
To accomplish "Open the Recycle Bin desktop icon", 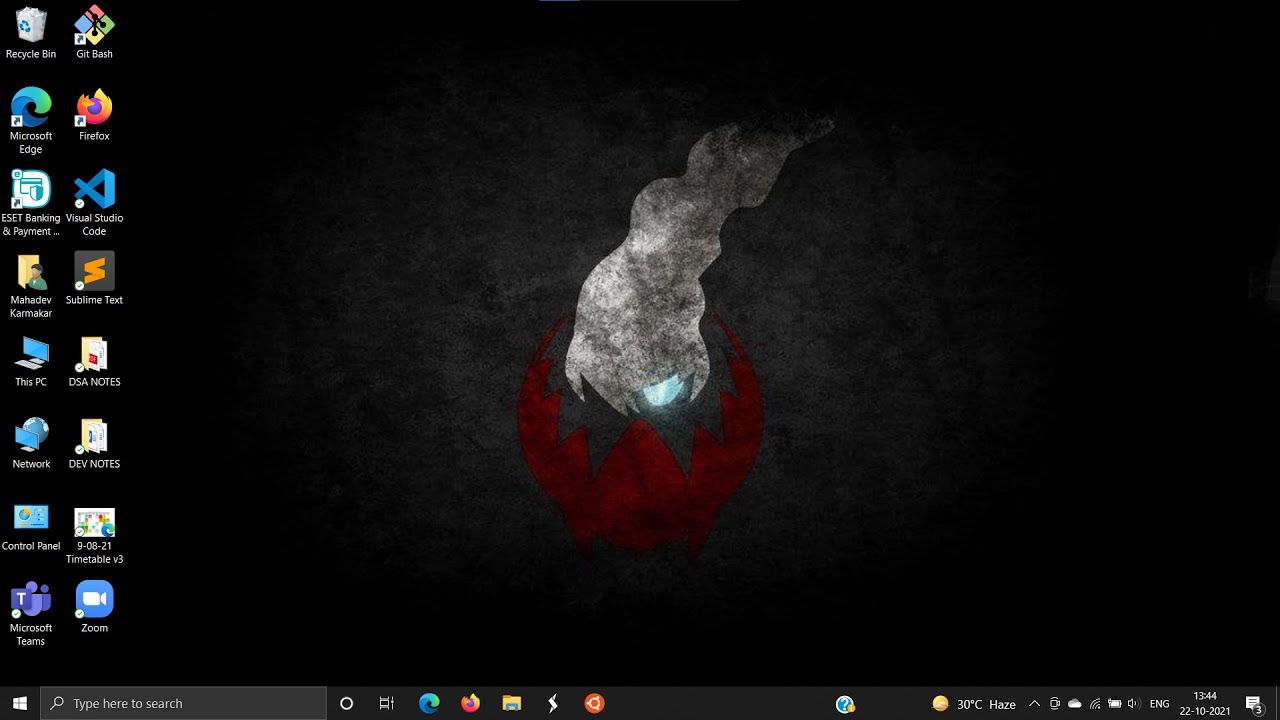I will [x=31, y=33].
